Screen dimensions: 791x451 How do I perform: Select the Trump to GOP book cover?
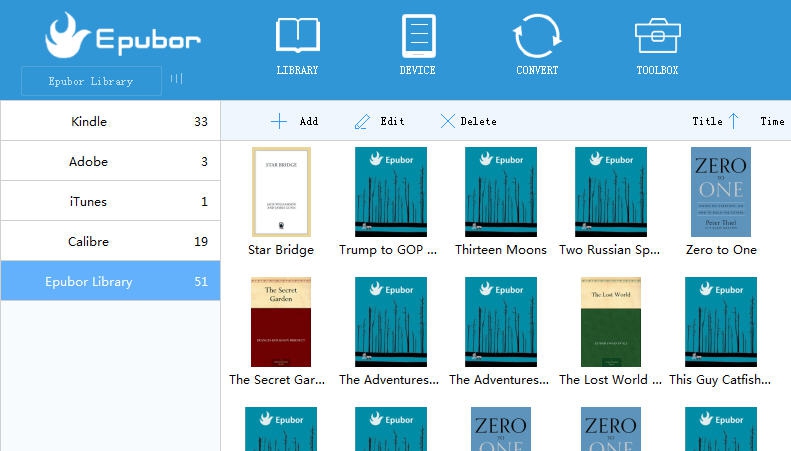(391, 192)
